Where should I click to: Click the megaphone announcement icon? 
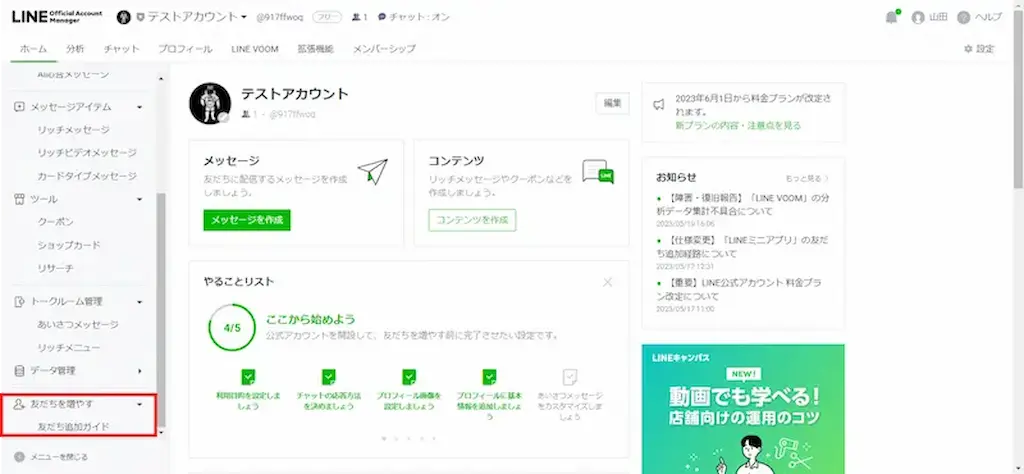pos(660,104)
